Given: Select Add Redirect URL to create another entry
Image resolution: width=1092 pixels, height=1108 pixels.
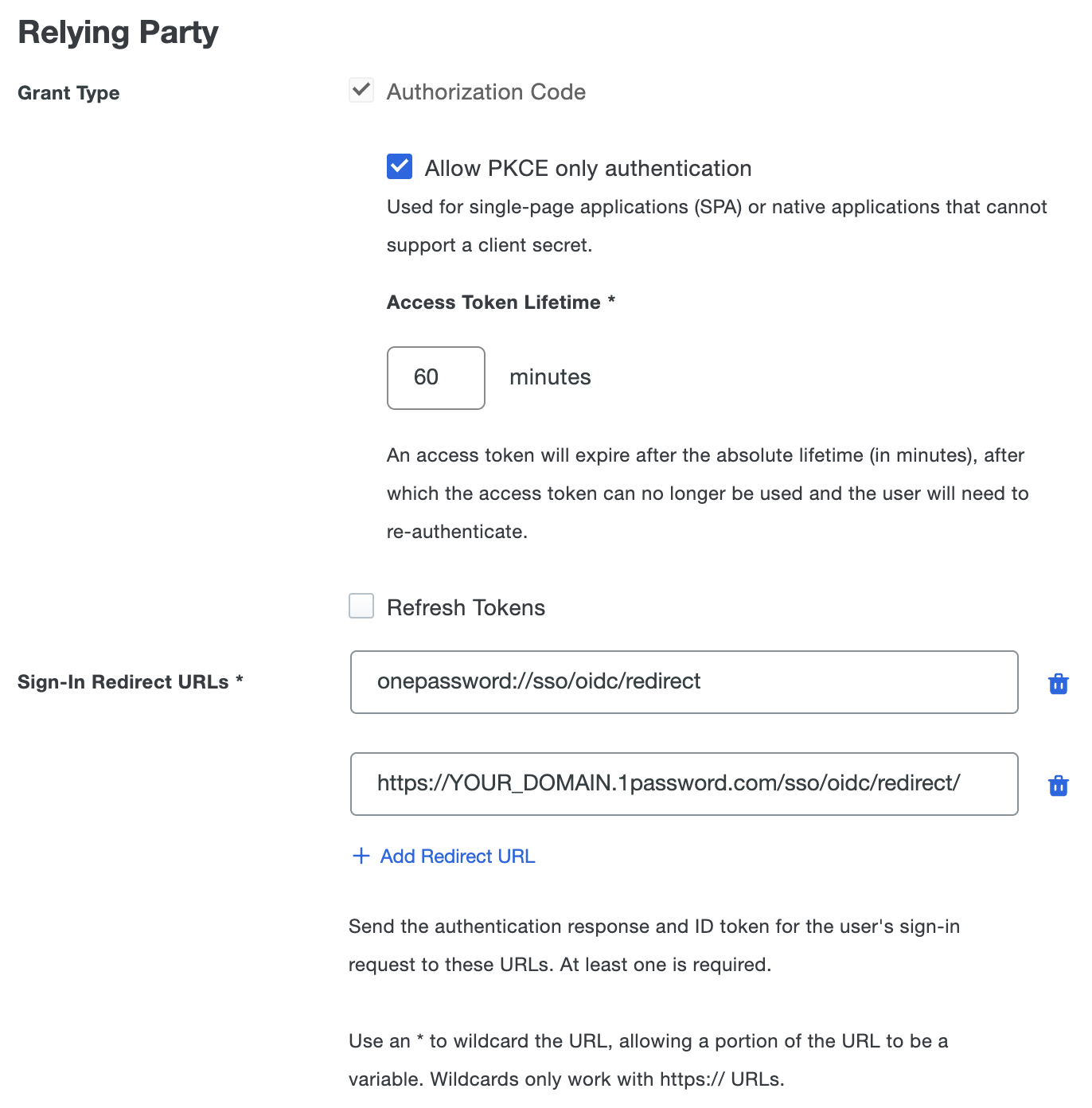Looking at the screenshot, I should click(x=457, y=856).
